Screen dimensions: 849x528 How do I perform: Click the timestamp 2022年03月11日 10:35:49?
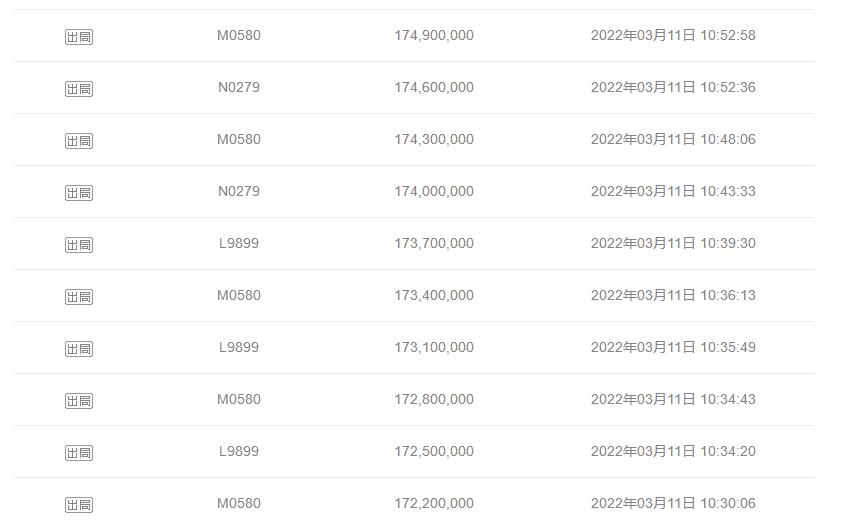coord(673,347)
